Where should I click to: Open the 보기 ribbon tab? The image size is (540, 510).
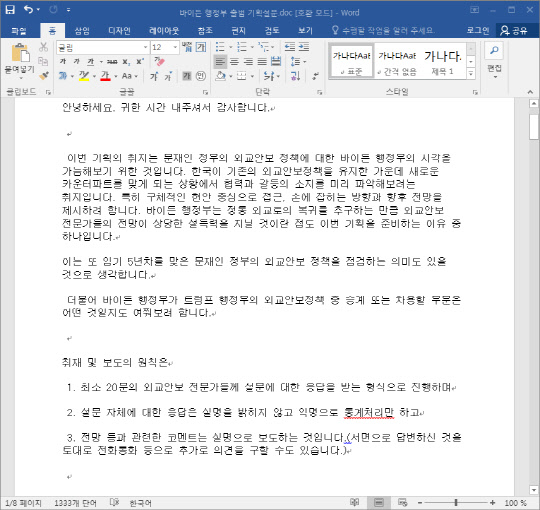[x=305, y=31]
